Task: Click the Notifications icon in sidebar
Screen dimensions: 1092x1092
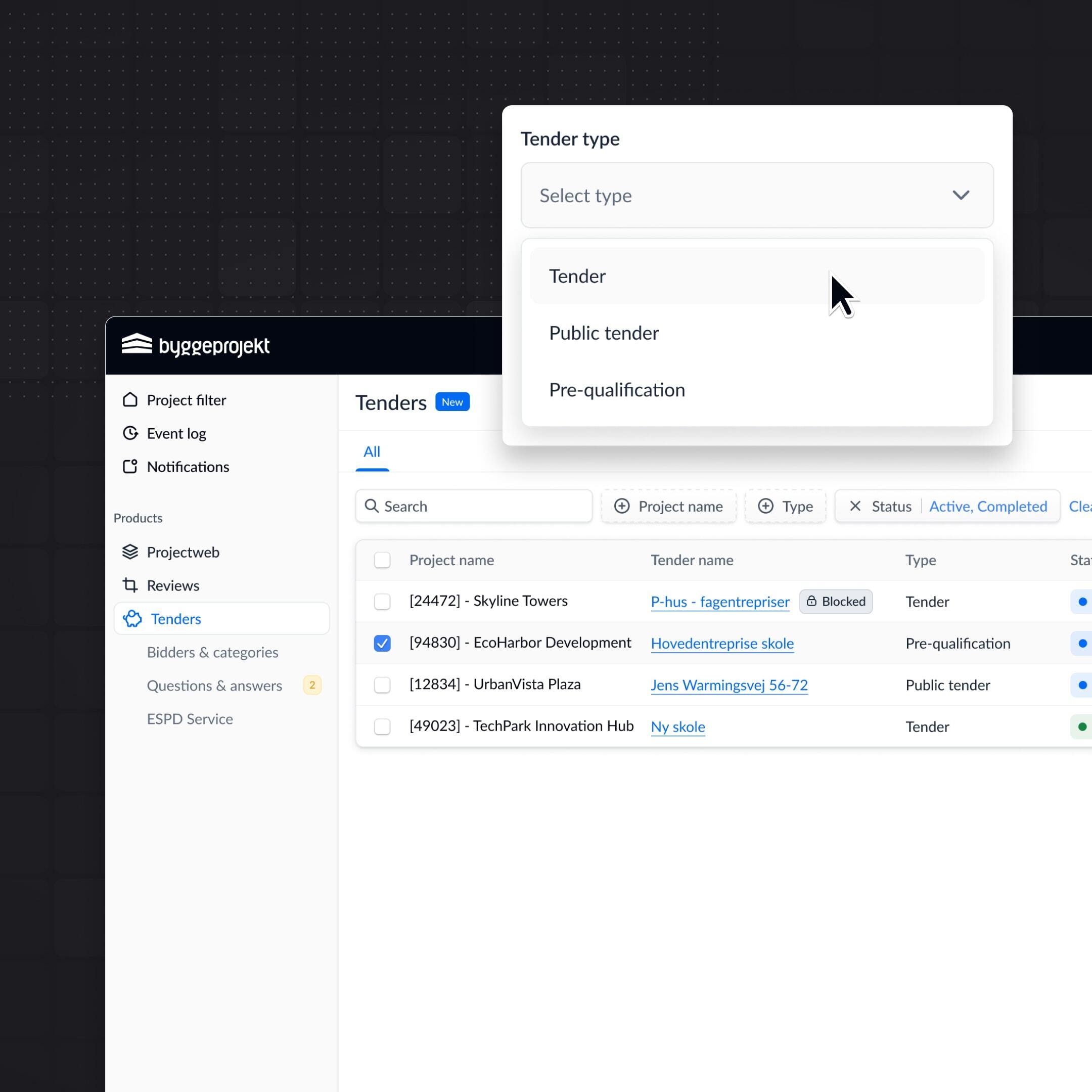Action: [130, 466]
